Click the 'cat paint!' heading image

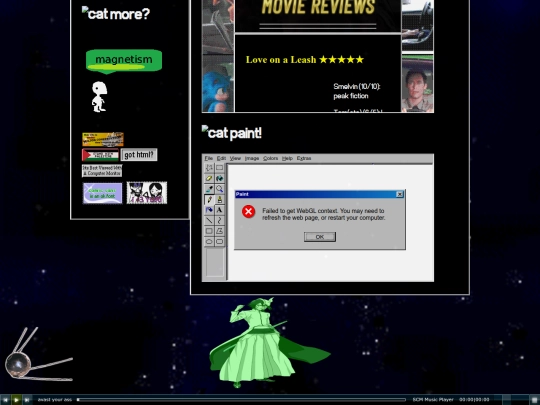click(231, 133)
